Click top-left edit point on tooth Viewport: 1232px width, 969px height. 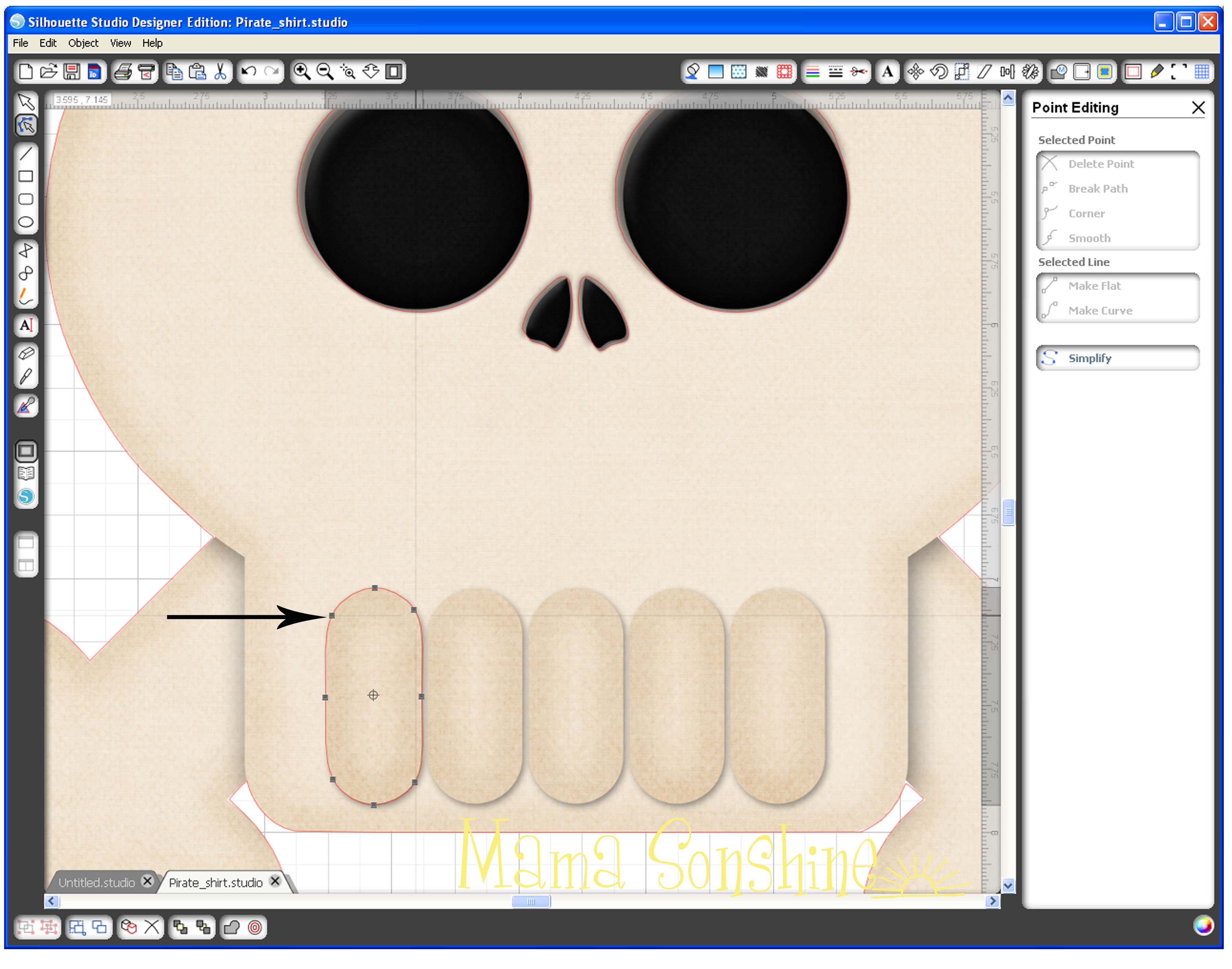pyautogui.click(x=332, y=616)
